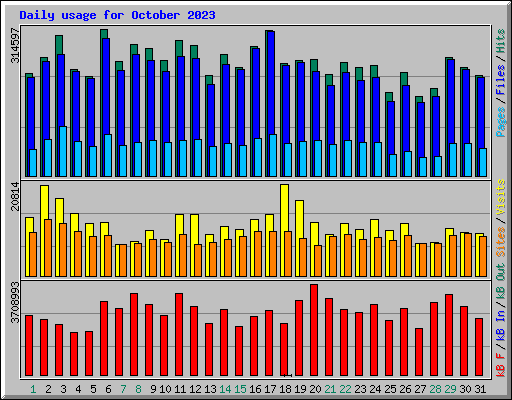Click the 'kB F' legend label
Screen dimensions: 512x400
[x=501, y=365]
